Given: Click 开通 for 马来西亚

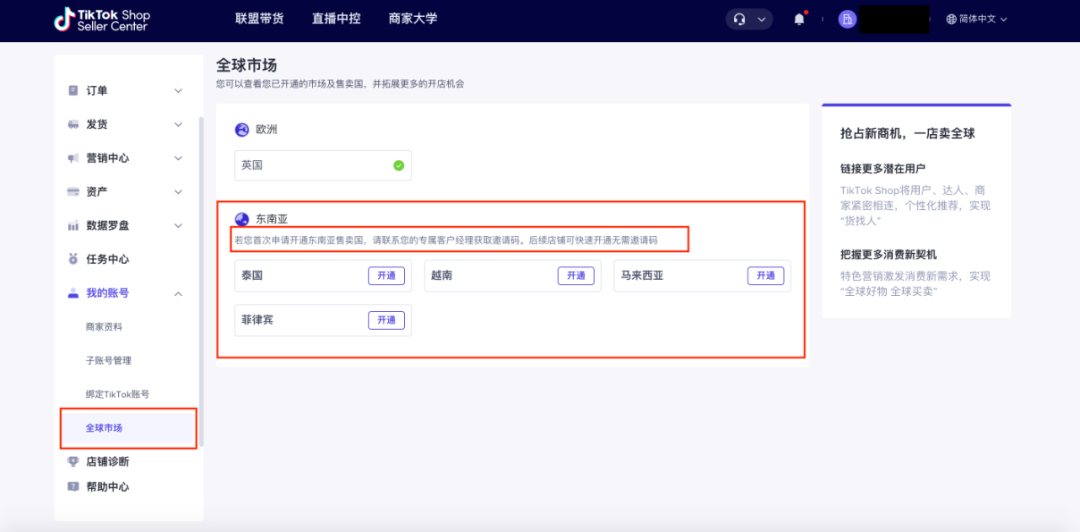Looking at the screenshot, I should 766,276.
